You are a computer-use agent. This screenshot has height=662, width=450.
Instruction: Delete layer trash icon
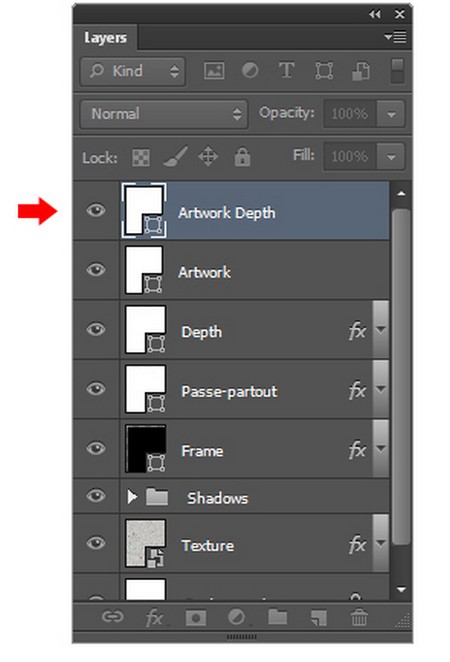click(x=359, y=617)
